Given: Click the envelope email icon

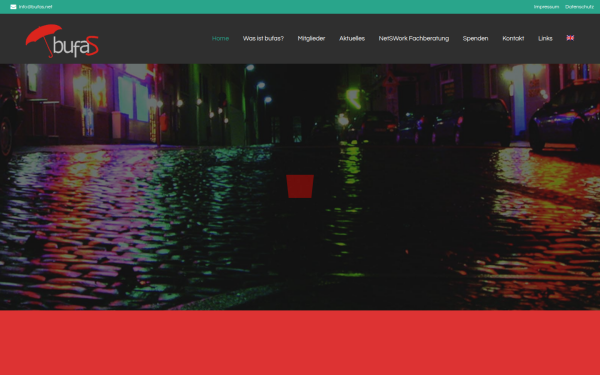Looking at the screenshot, I should click(13, 7).
